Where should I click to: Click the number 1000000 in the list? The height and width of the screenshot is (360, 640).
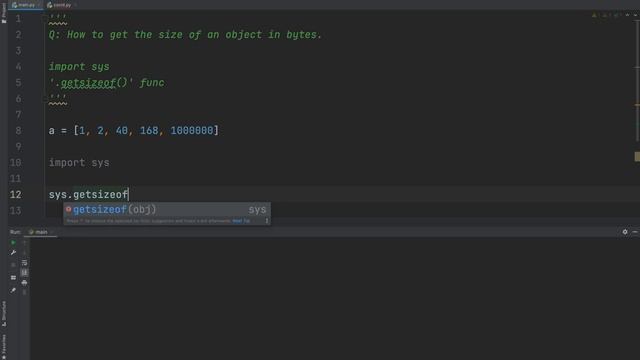(x=192, y=131)
